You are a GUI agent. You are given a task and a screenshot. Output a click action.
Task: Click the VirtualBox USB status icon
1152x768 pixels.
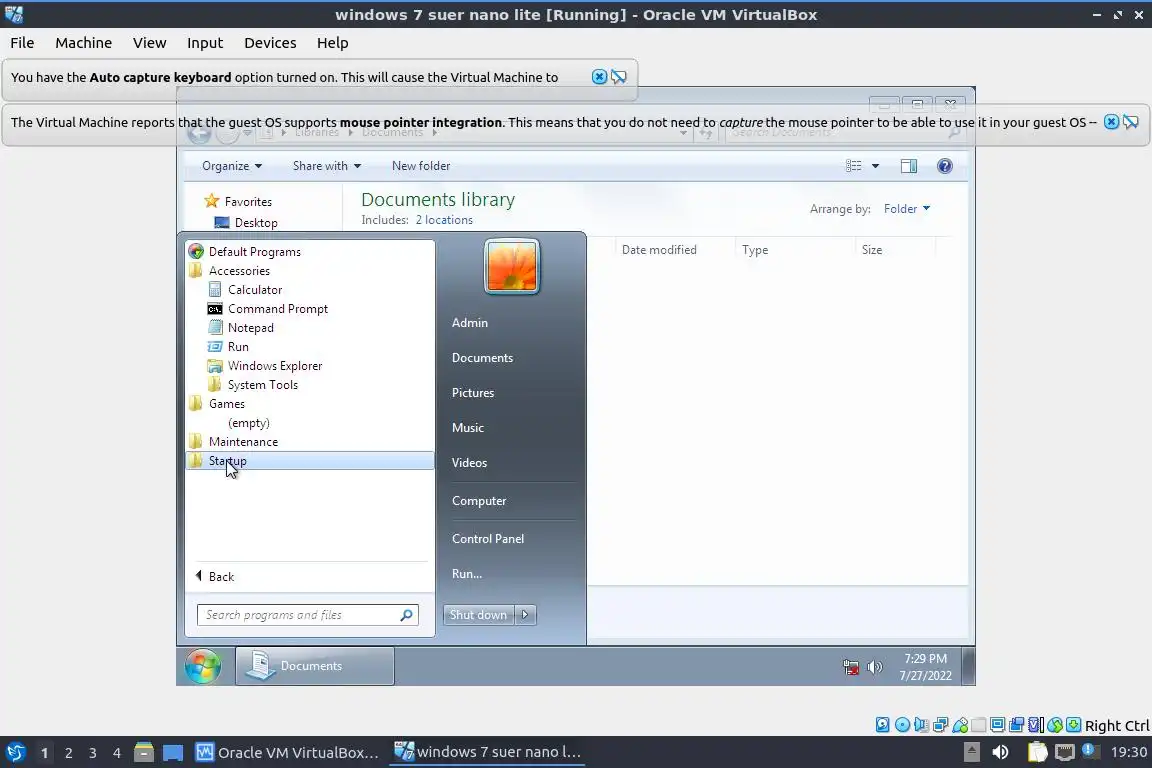[x=960, y=725]
